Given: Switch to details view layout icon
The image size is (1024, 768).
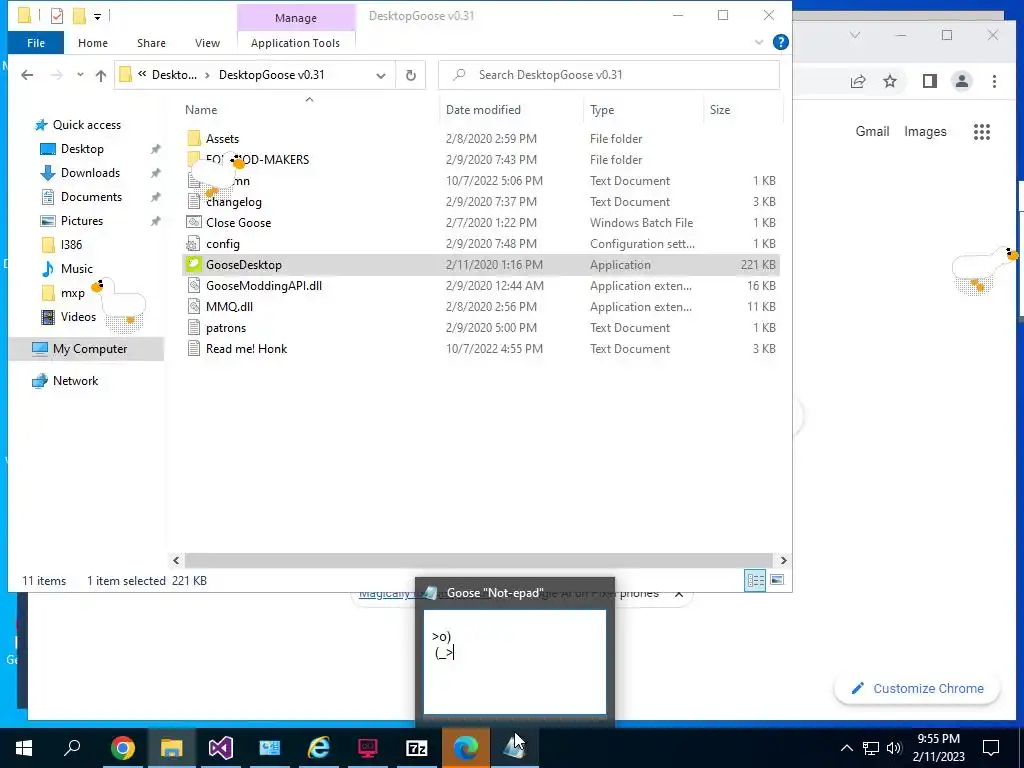Looking at the screenshot, I should pyautogui.click(x=756, y=581).
